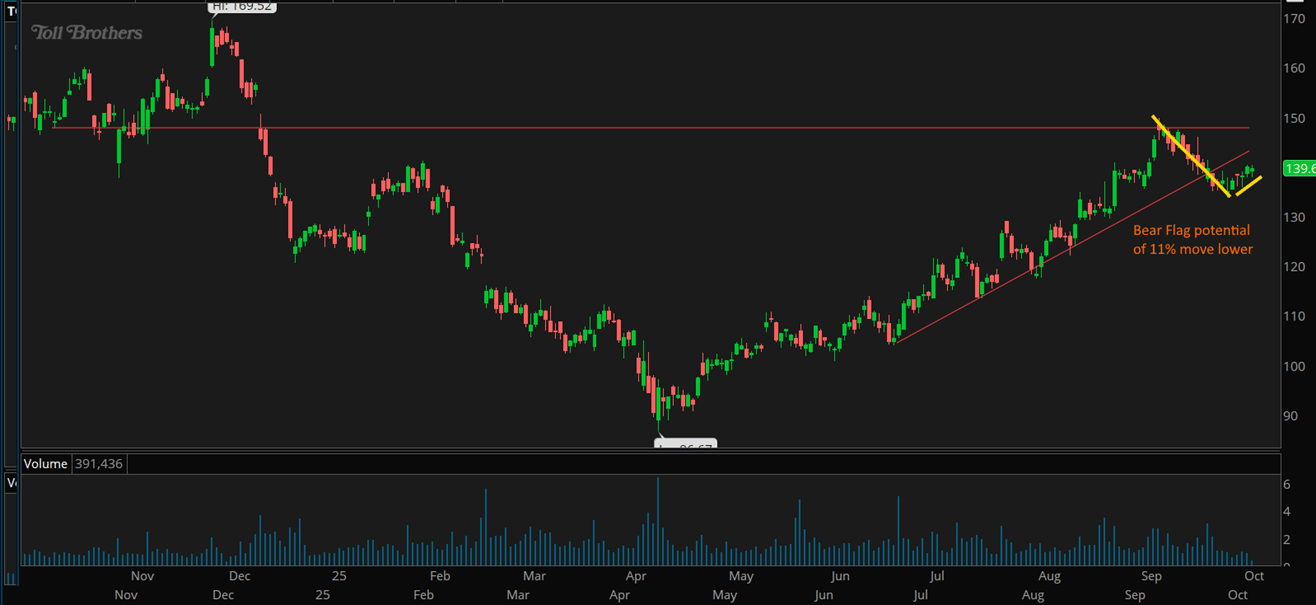Click Jun in the upper time-axis row

840,576
